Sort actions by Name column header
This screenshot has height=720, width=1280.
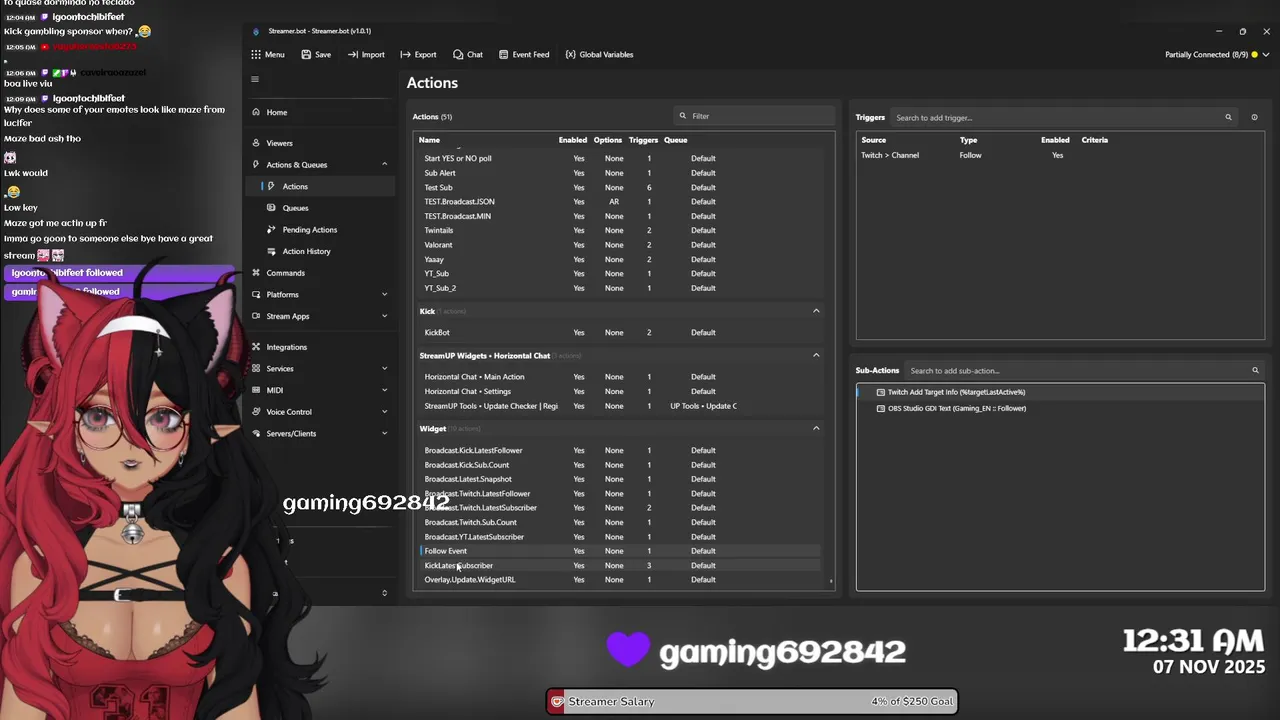pyautogui.click(x=429, y=140)
